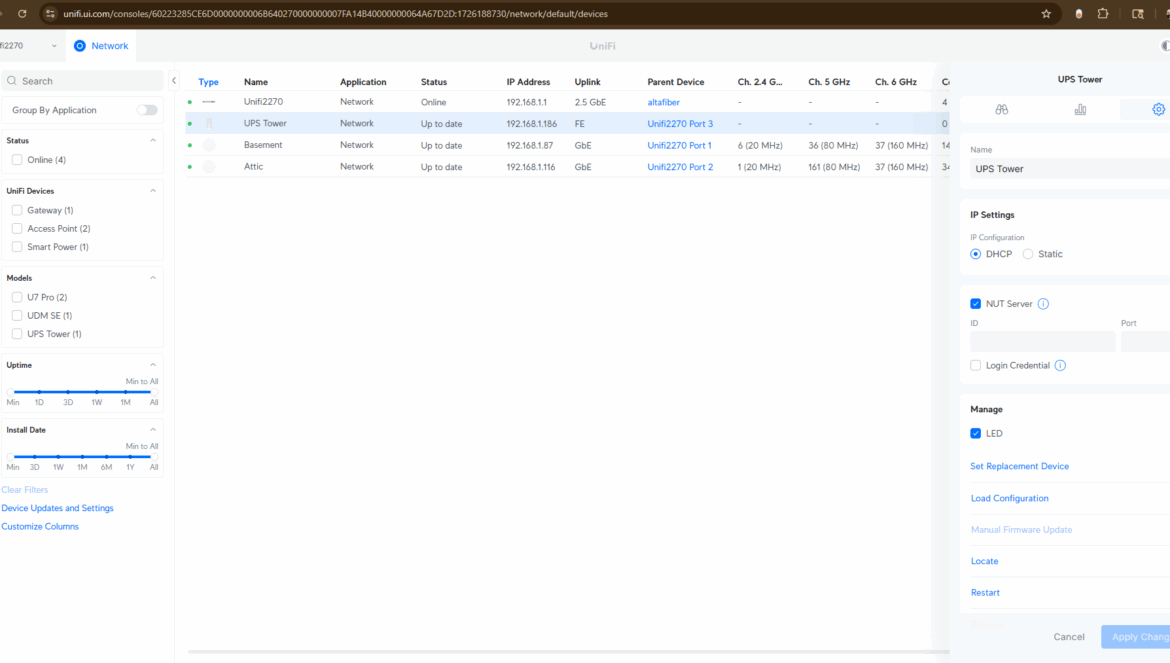This screenshot has width=1170, height=663.
Task: Open the binoculars overview tab for UPS Tower
Action: [1001, 109]
